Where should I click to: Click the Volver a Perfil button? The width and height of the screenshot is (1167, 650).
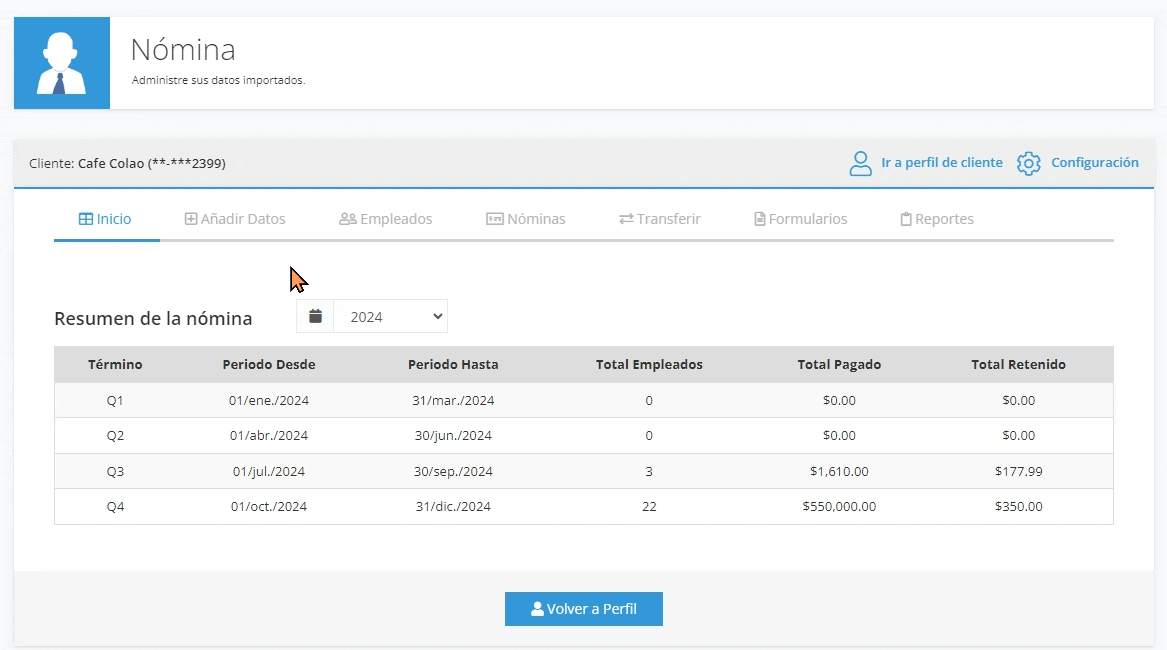coord(584,609)
